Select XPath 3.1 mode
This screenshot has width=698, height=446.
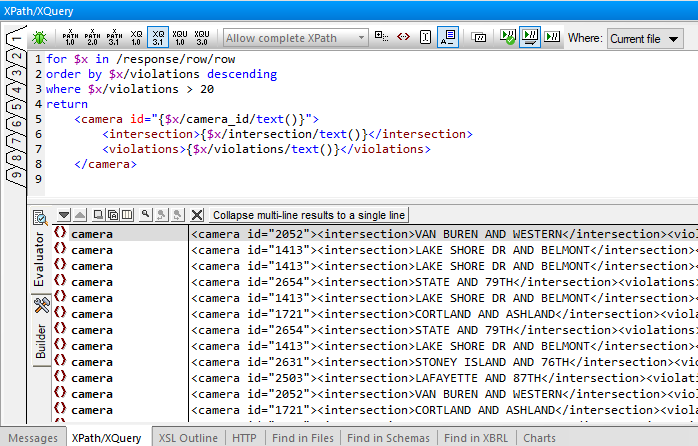pyautogui.click(x=114, y=38)
